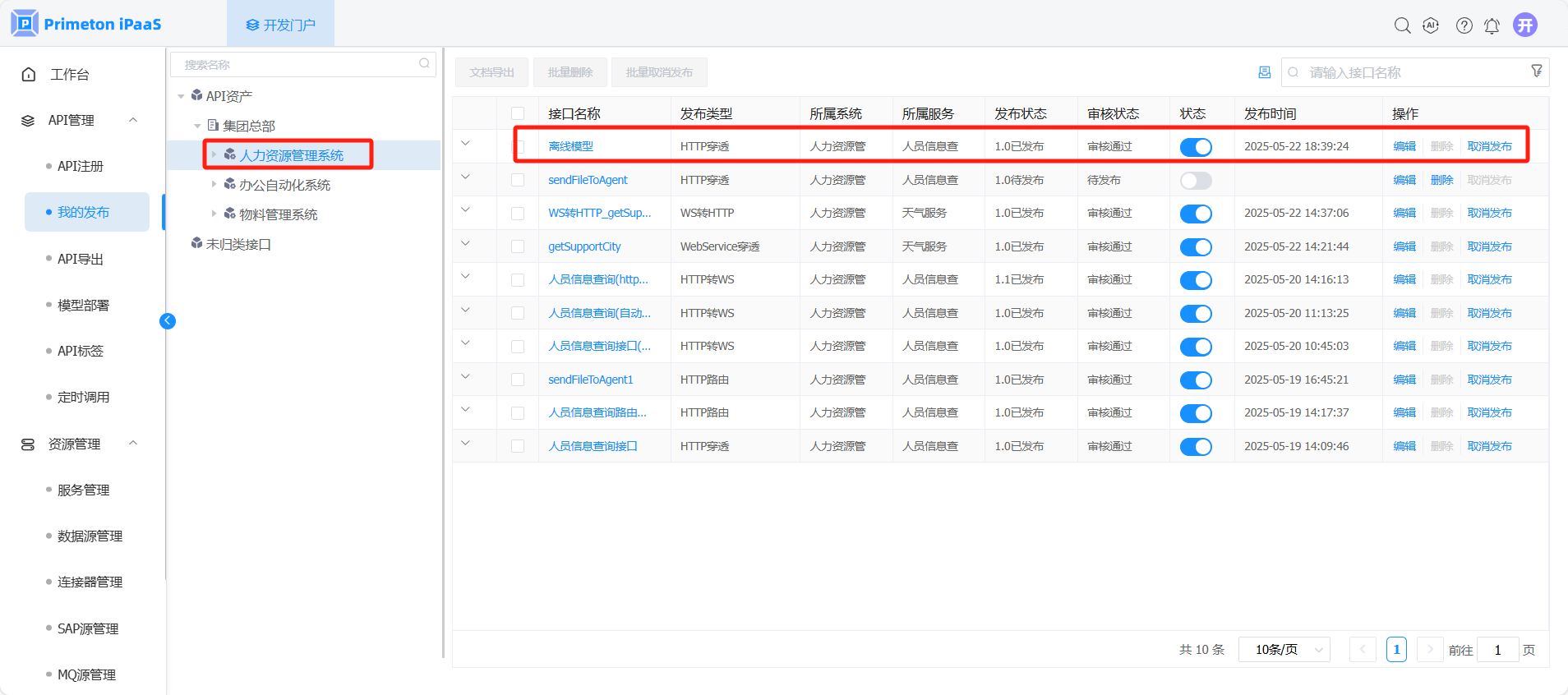
Task: Check the select-all checkbox in table header
Action: point(518,113)
